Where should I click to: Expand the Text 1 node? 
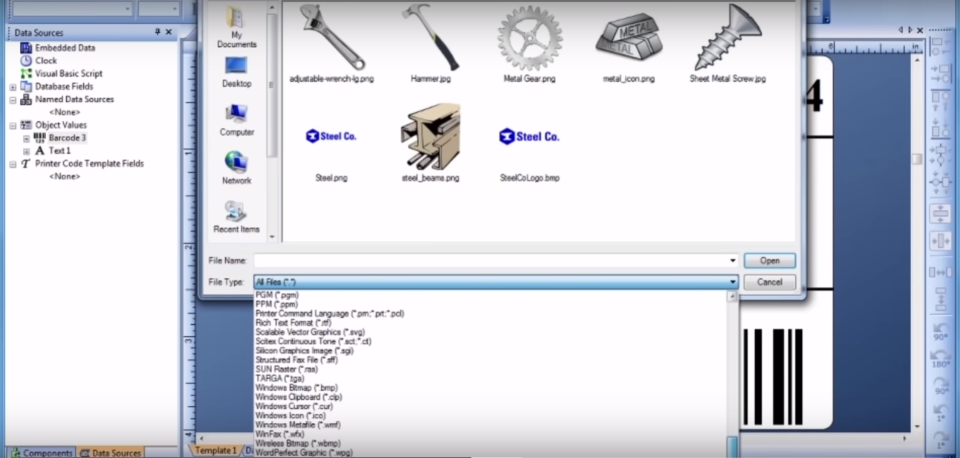click(26, 151)
